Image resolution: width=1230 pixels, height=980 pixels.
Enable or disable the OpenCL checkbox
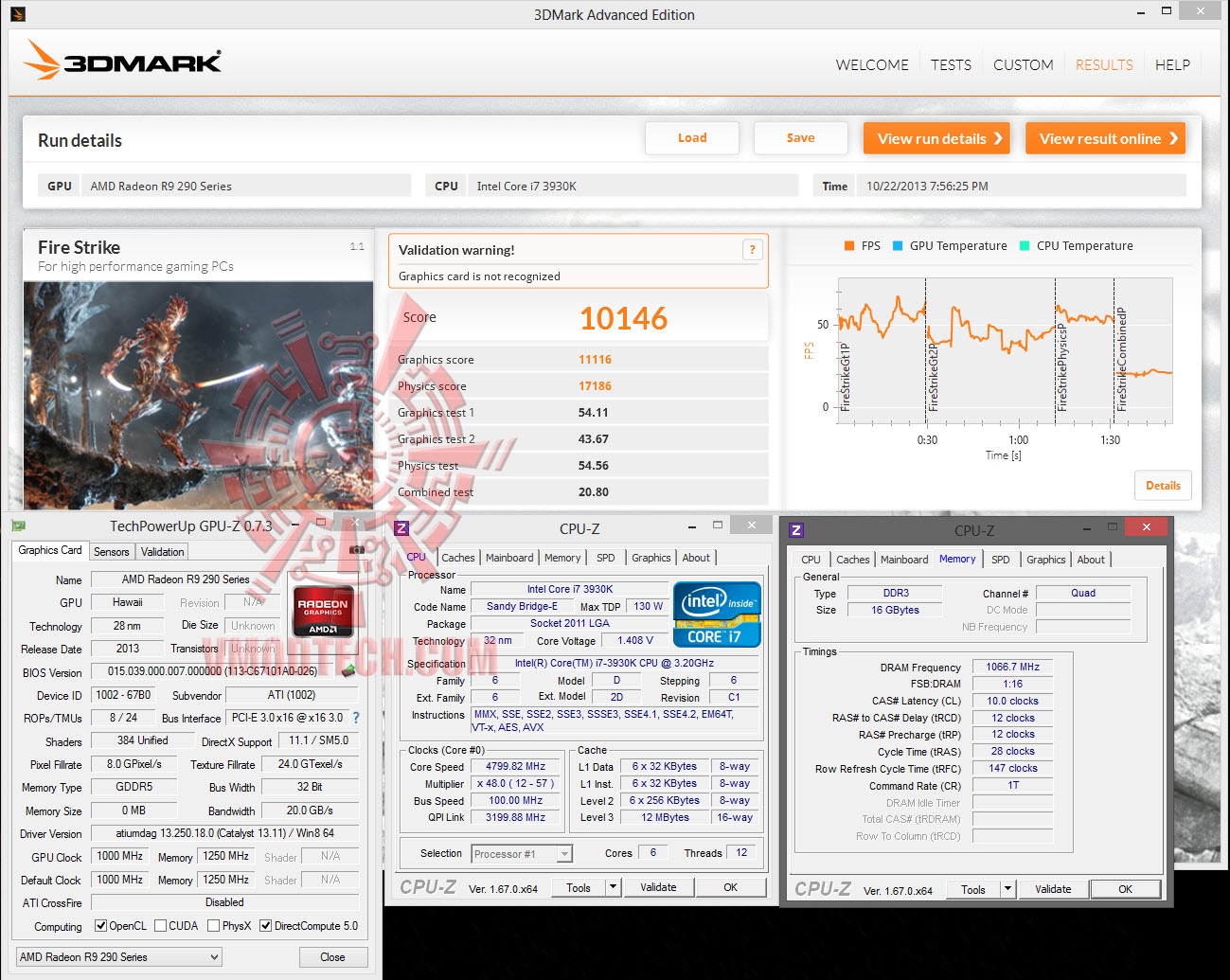[101, 926]
